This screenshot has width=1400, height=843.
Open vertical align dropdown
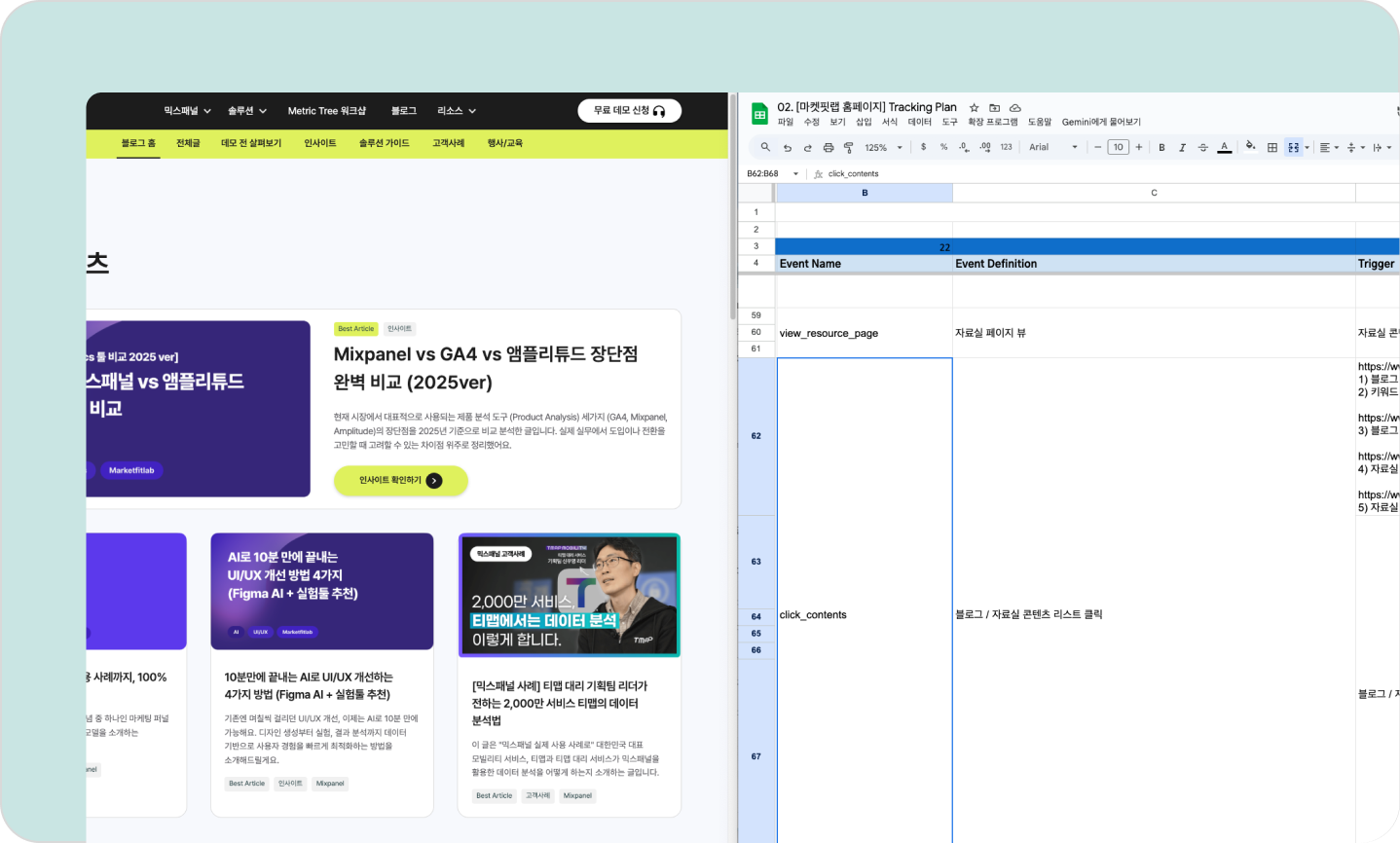(x=1355, y=148)
